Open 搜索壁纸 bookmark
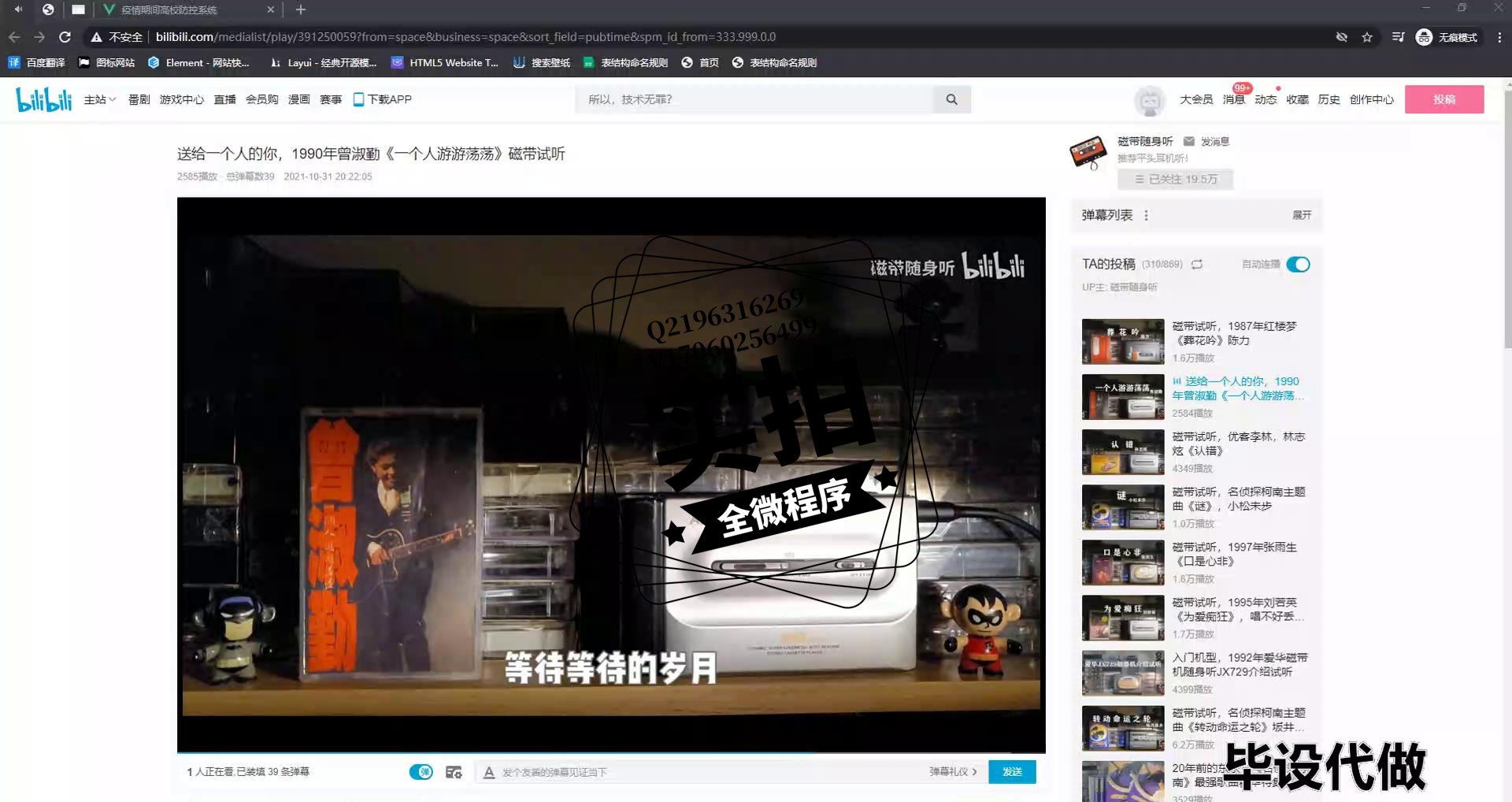The width and height of the screenshot is (1512, 802). (542, 63)
